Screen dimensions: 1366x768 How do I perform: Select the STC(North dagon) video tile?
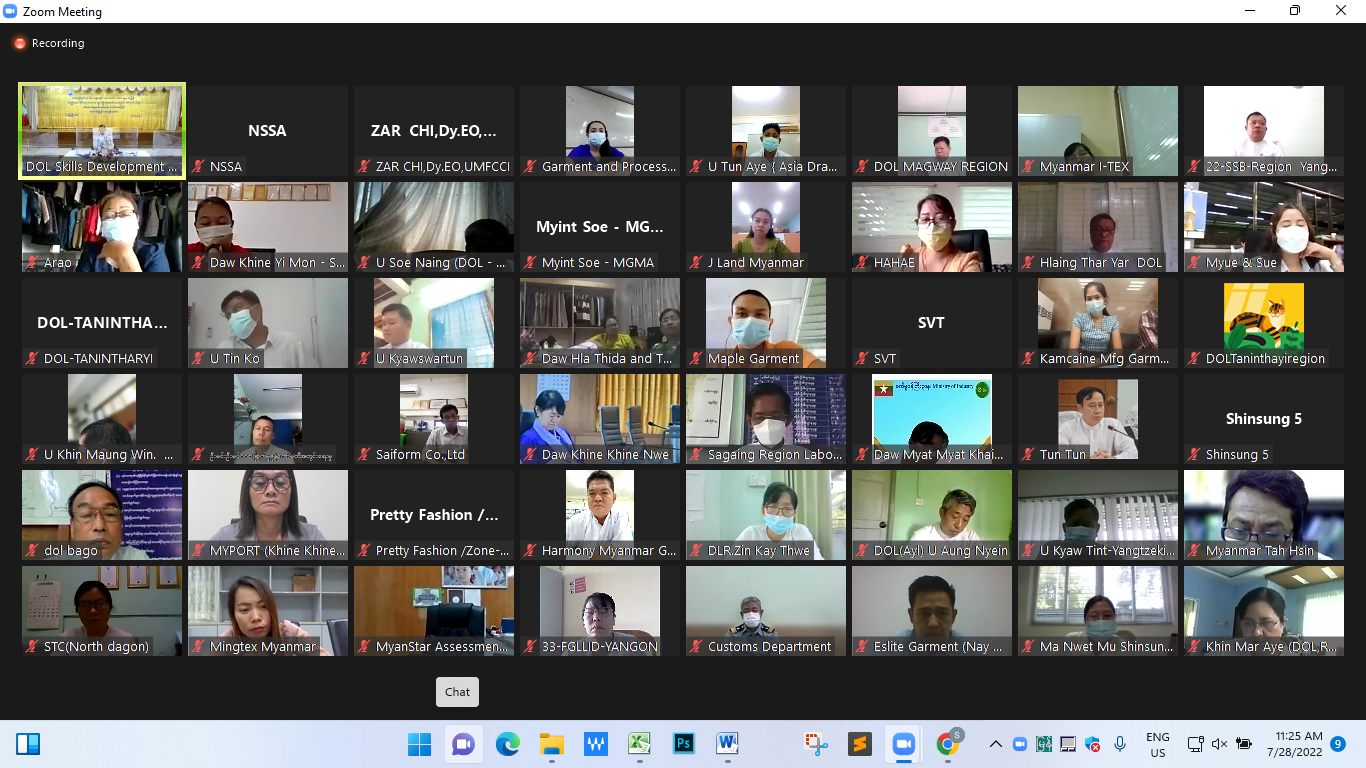(x=102, y=611)
